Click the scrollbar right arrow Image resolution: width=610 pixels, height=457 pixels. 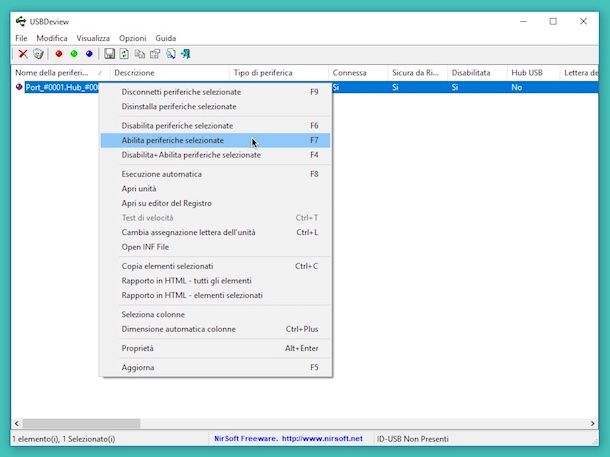click(592, 423)
